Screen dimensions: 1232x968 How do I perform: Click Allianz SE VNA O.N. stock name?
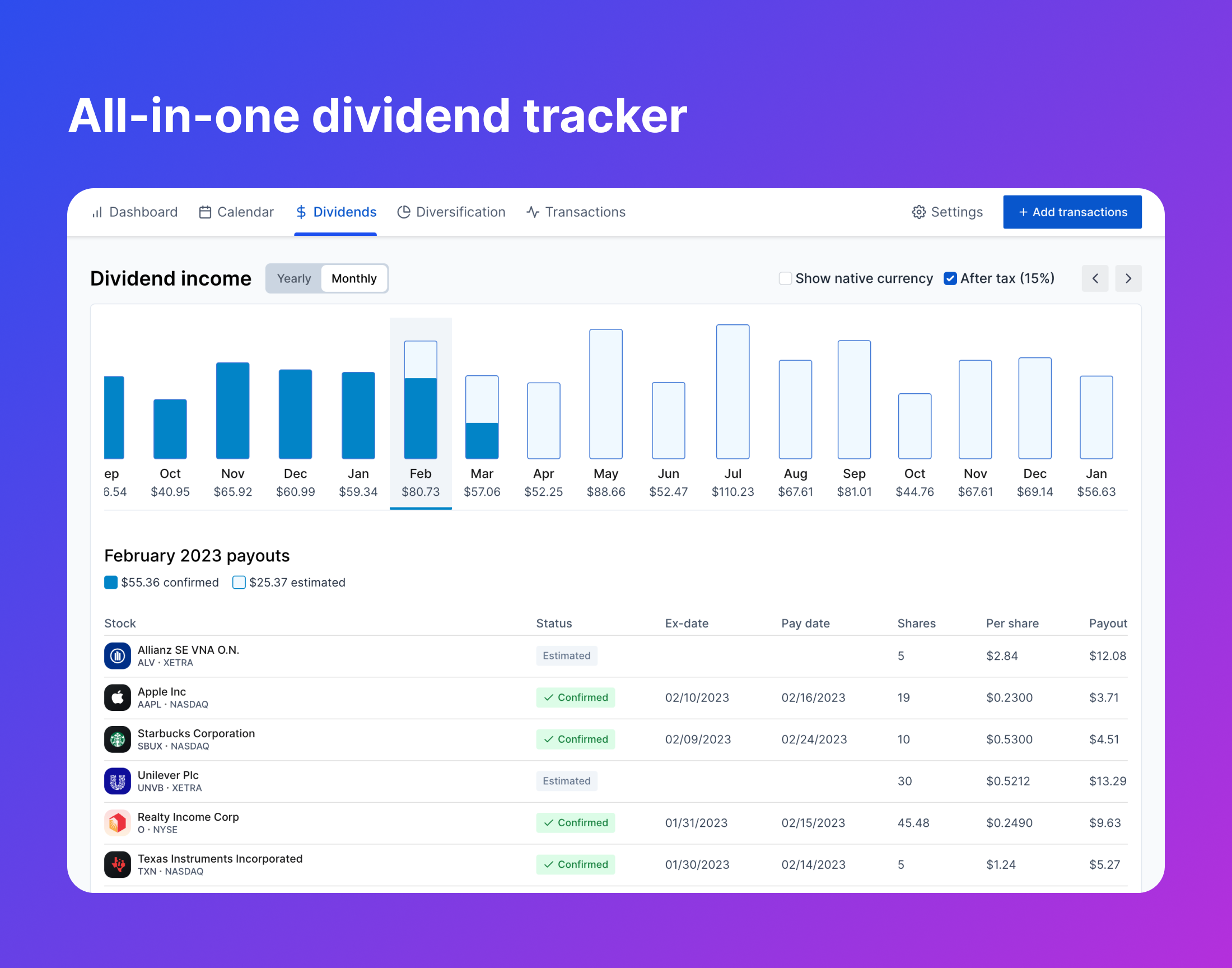[x=188, y=650]
